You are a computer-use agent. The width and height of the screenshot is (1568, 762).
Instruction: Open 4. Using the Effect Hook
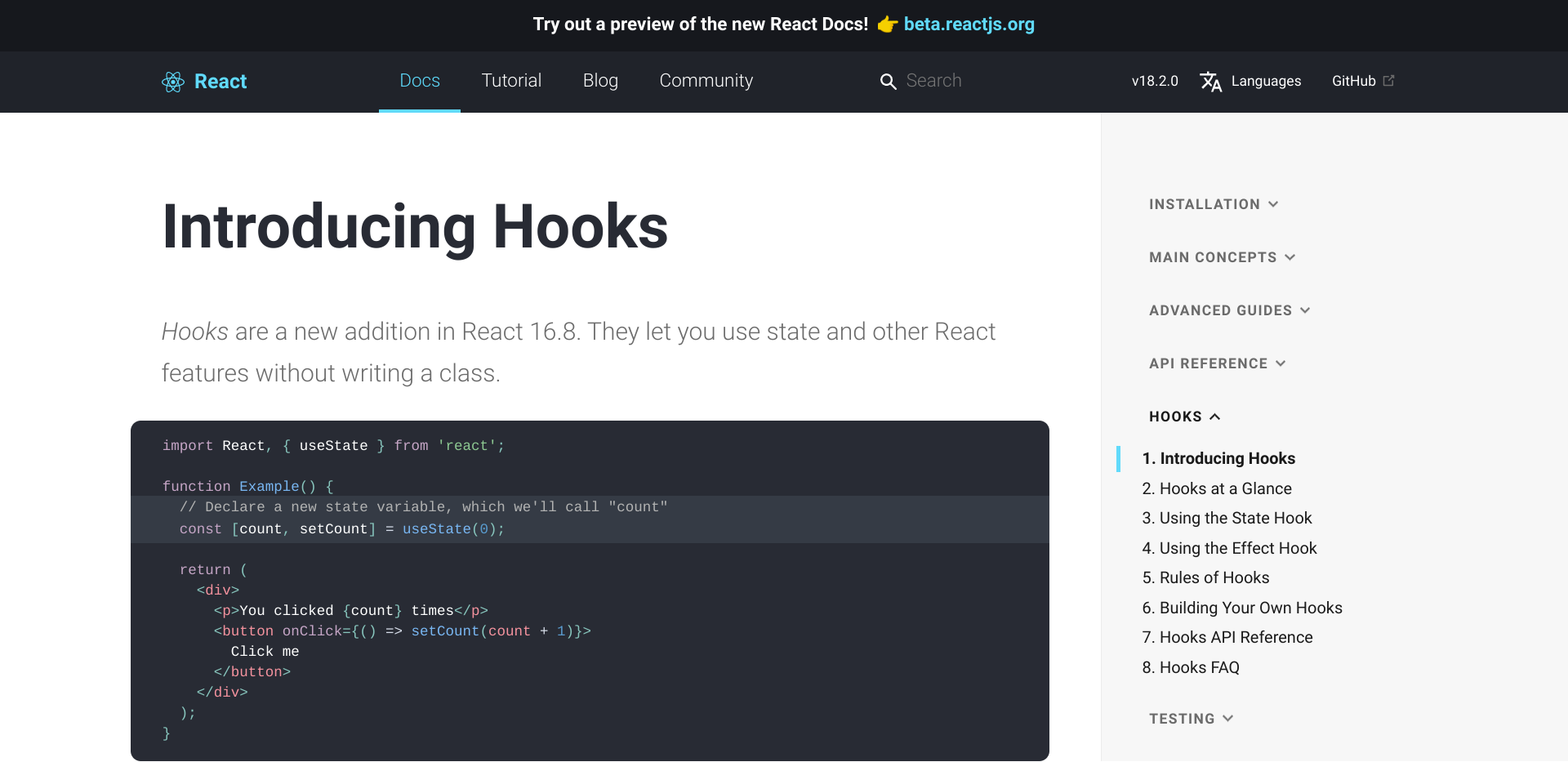(x=1229, y=548)
